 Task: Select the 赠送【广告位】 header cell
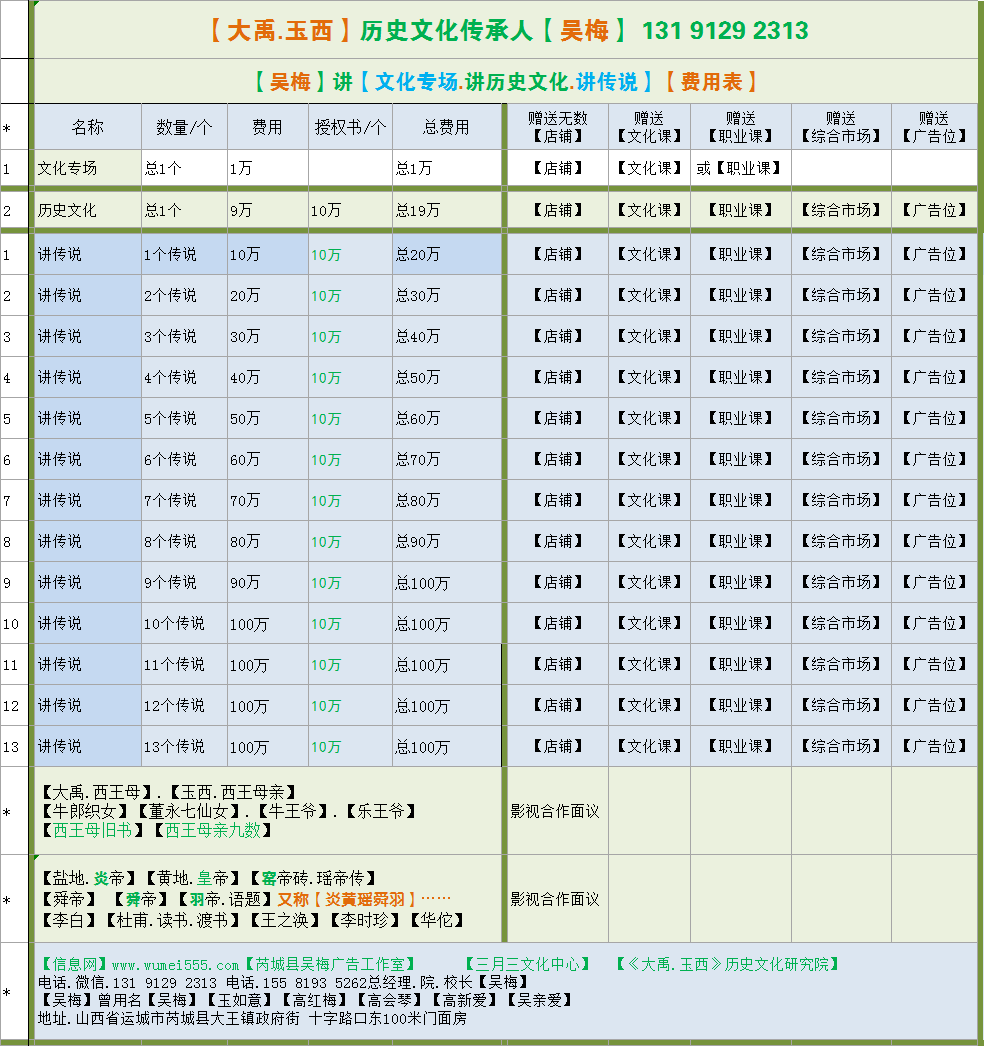pos(935,127)
